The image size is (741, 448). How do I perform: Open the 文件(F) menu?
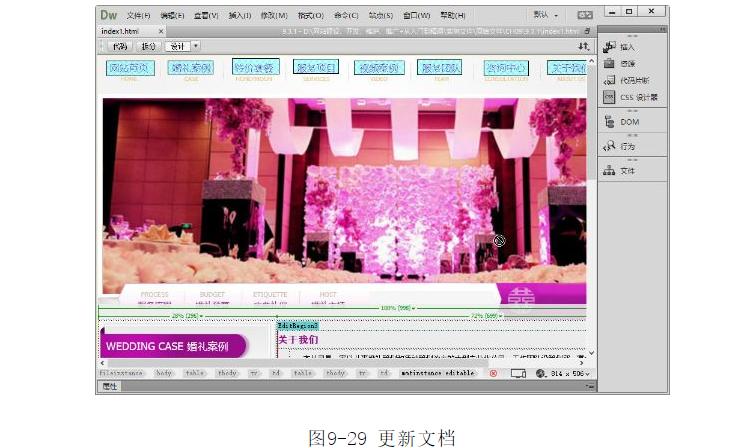click(x=139, y=16)
